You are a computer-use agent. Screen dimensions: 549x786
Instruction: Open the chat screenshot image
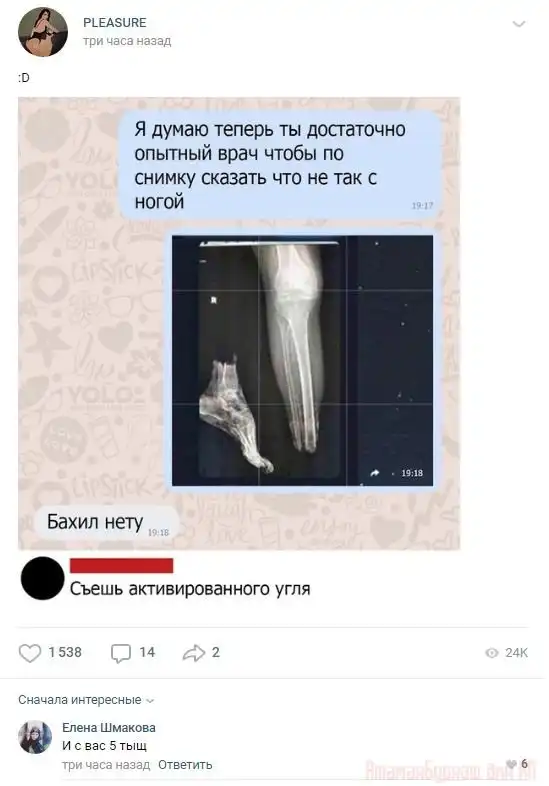point(239,324)
